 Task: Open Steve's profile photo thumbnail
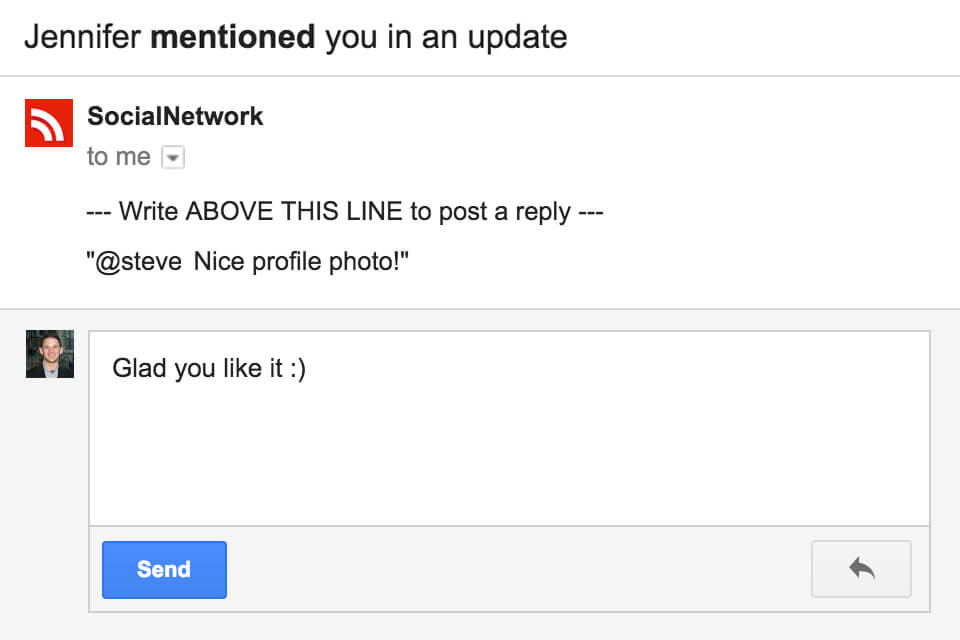(x=50, y=354)
